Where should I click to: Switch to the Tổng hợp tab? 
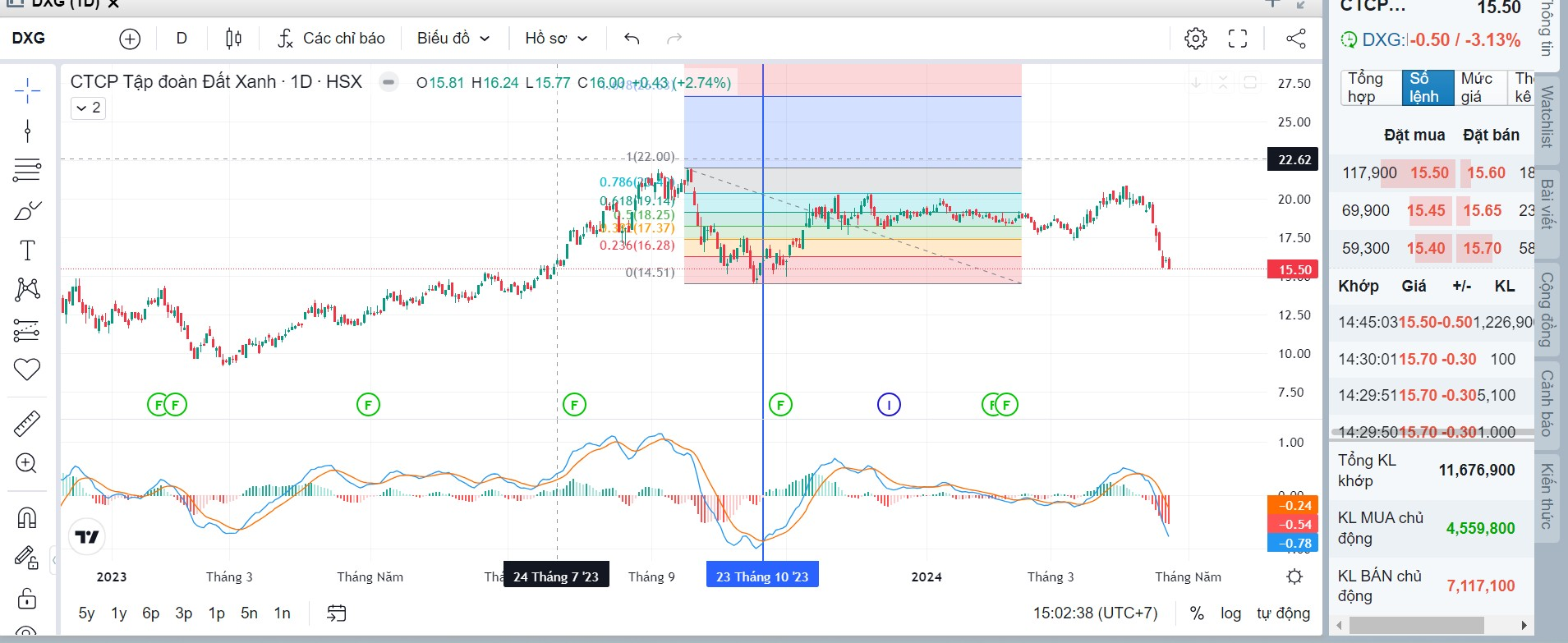tap(1369, 87)
